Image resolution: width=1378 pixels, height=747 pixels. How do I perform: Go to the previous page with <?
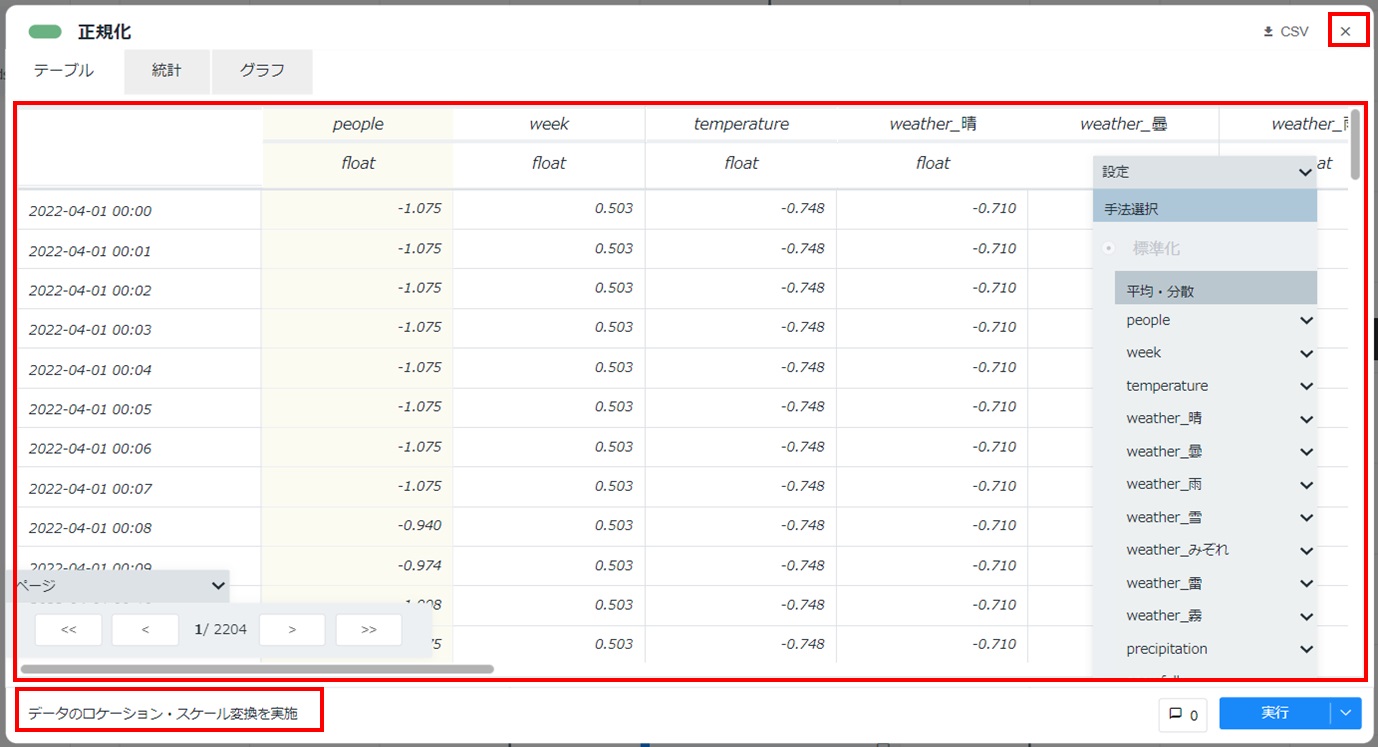pos(145,630)
